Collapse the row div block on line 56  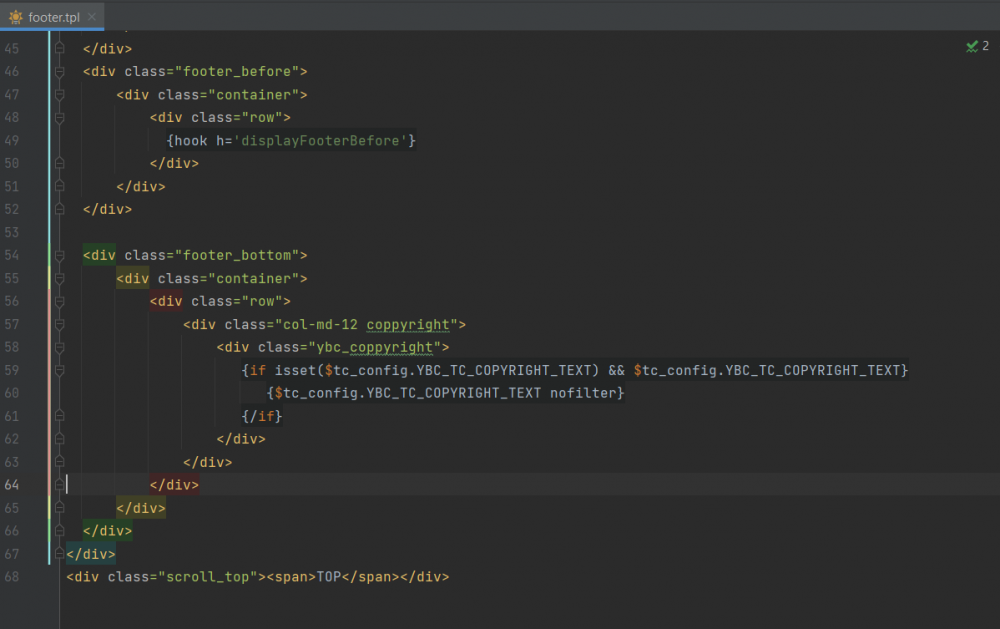(59, 301)
